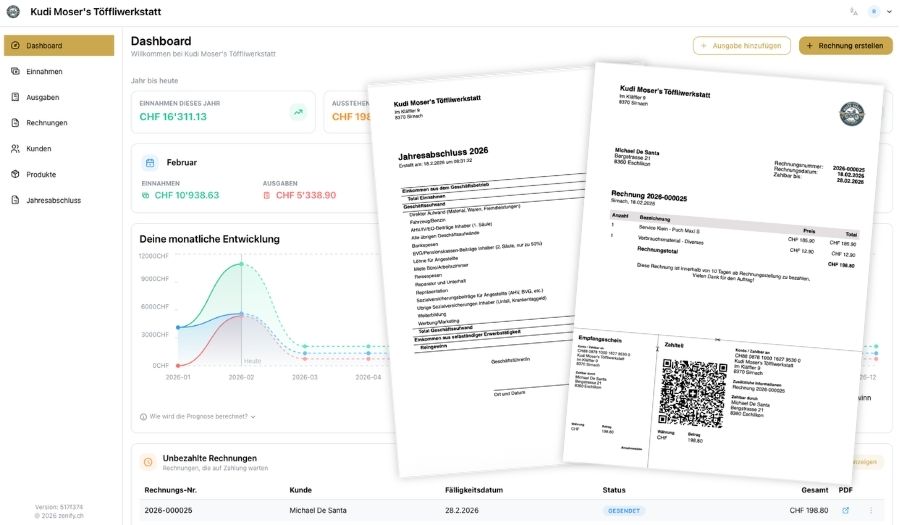Click the icon beside CHF 10'938.63
Screen dimensions: 900x525
(x=145, y=196)
